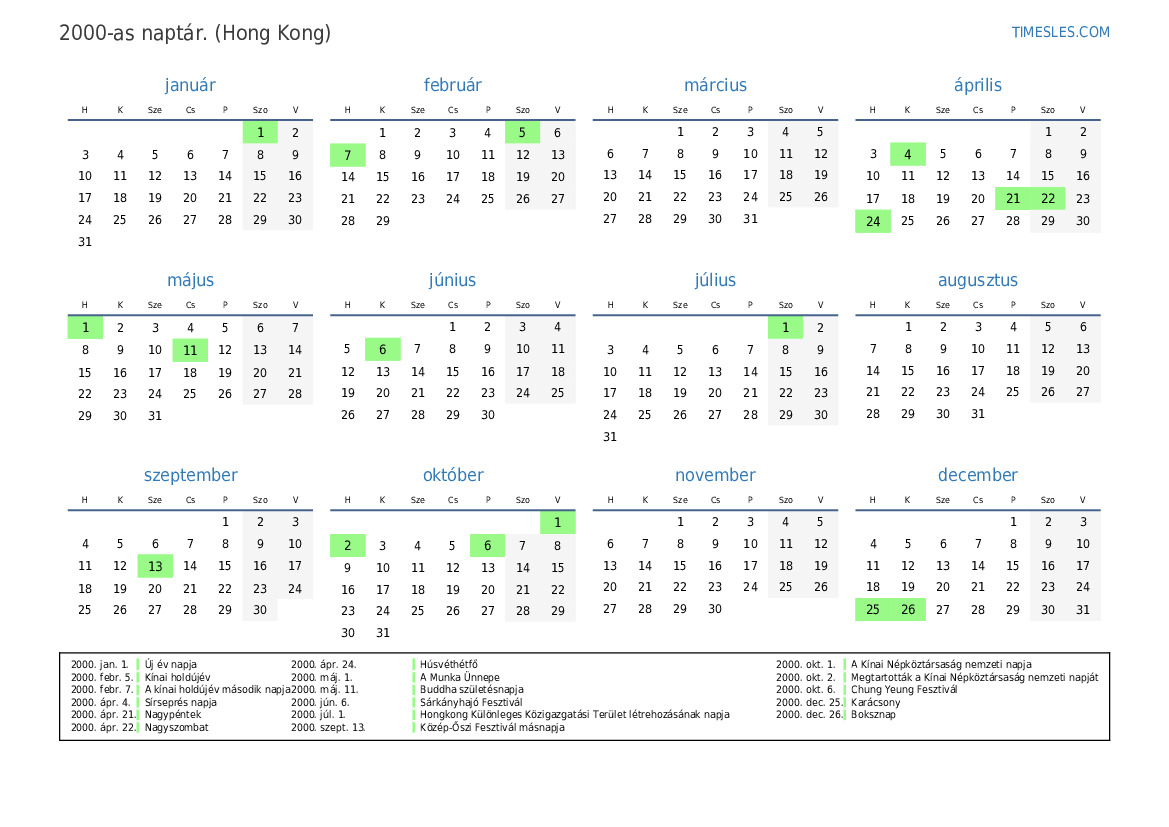Click legend entry 'Új év napja'
This screenshot has width=1169, height=827.
pos(171,664)
